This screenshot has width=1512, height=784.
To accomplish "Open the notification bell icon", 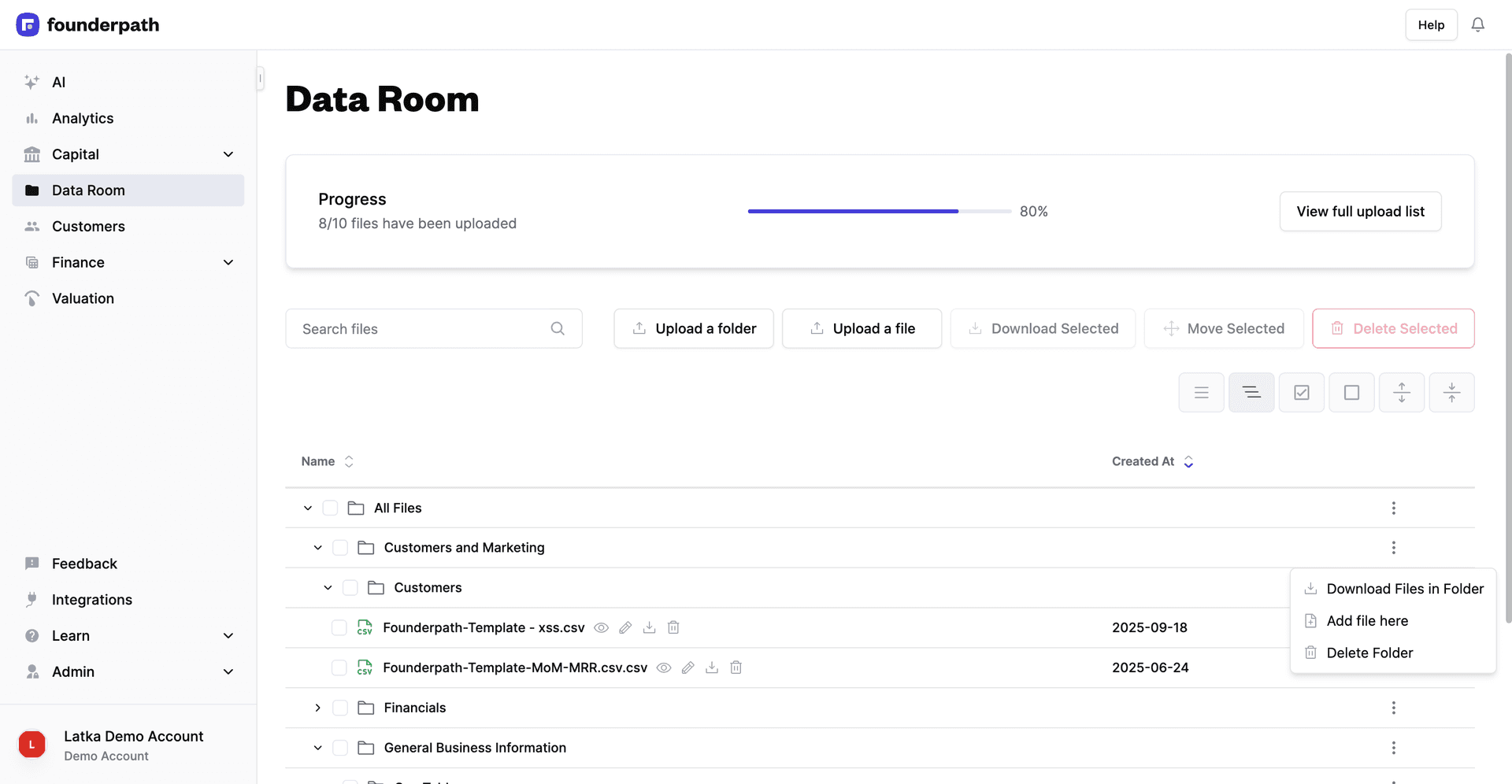I will point(1478,24).
